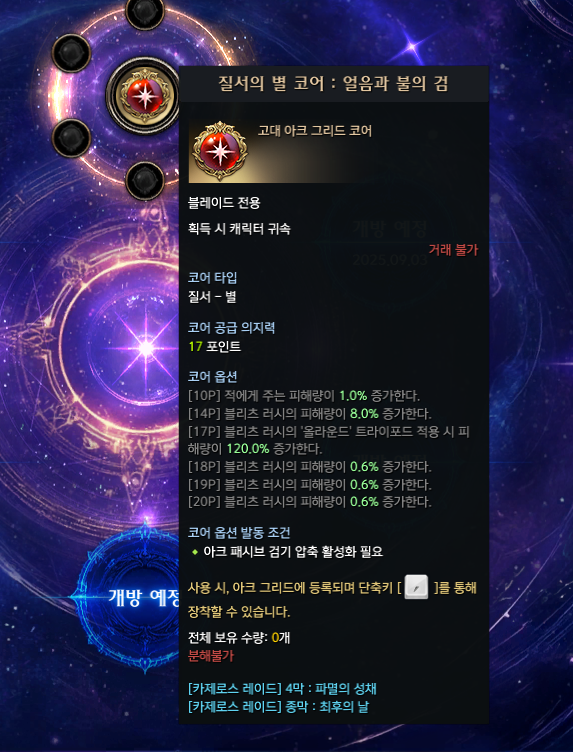Image resolution: width=573 pixels, height=752 pixels.
Task: Open the 4막 : 파멸의 성채 raid link
Action: (x=282, y=689)
